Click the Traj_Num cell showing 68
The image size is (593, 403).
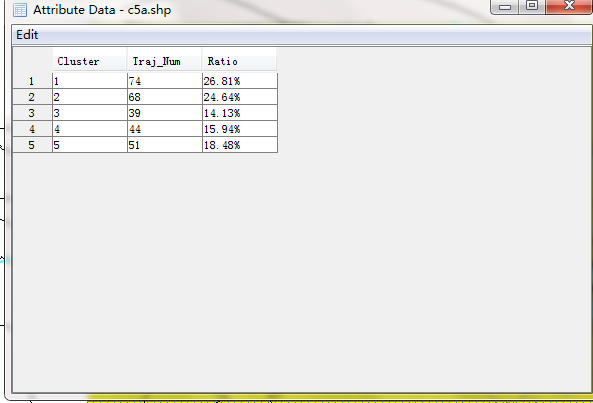click(x=165, y=97)
